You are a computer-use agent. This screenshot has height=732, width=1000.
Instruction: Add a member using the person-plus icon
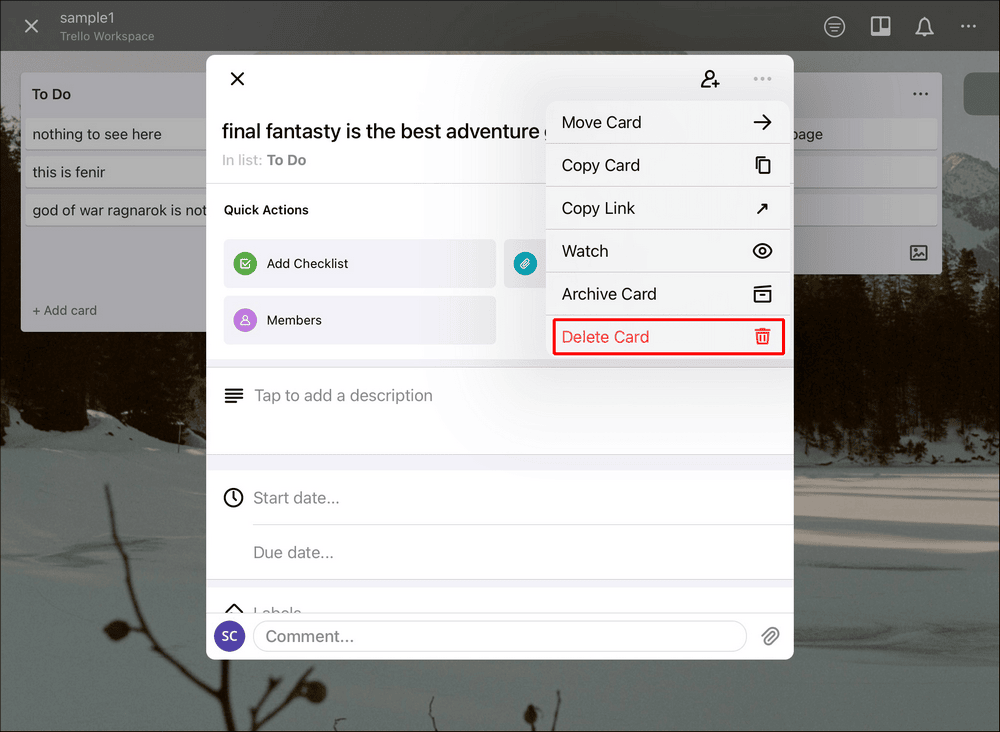[x=710, y=78]
